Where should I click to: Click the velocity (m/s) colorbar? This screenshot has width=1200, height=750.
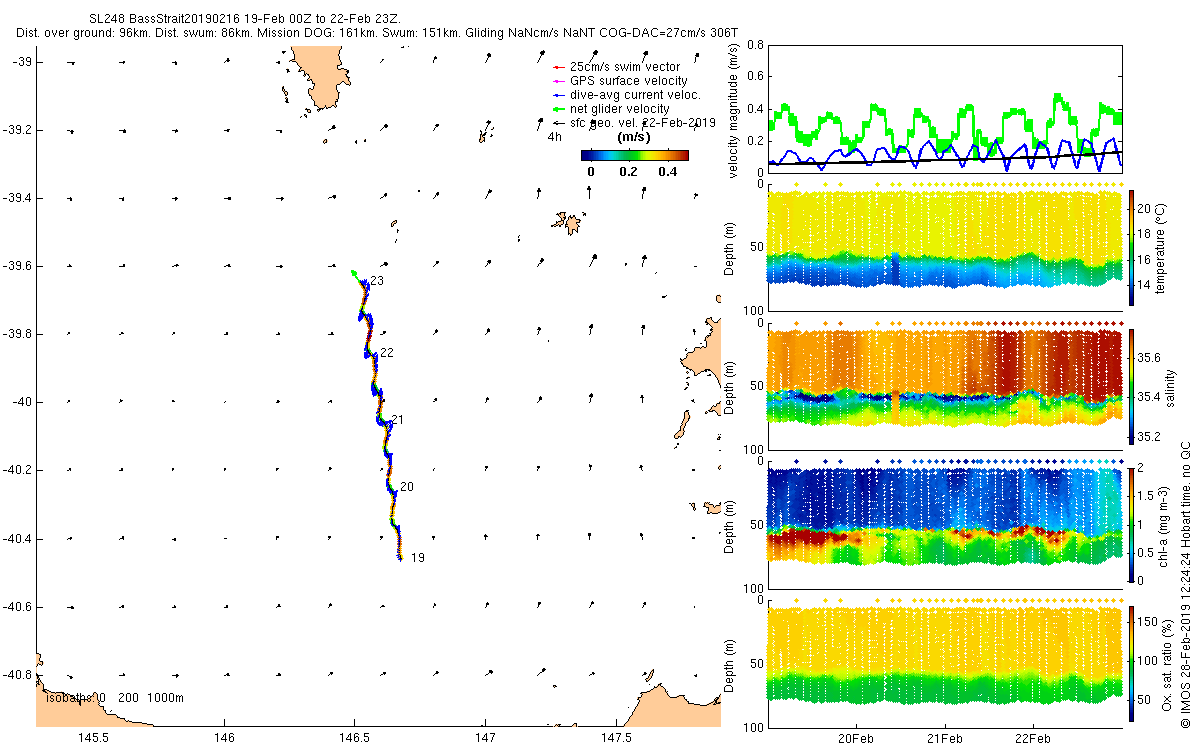coord(635,155)
